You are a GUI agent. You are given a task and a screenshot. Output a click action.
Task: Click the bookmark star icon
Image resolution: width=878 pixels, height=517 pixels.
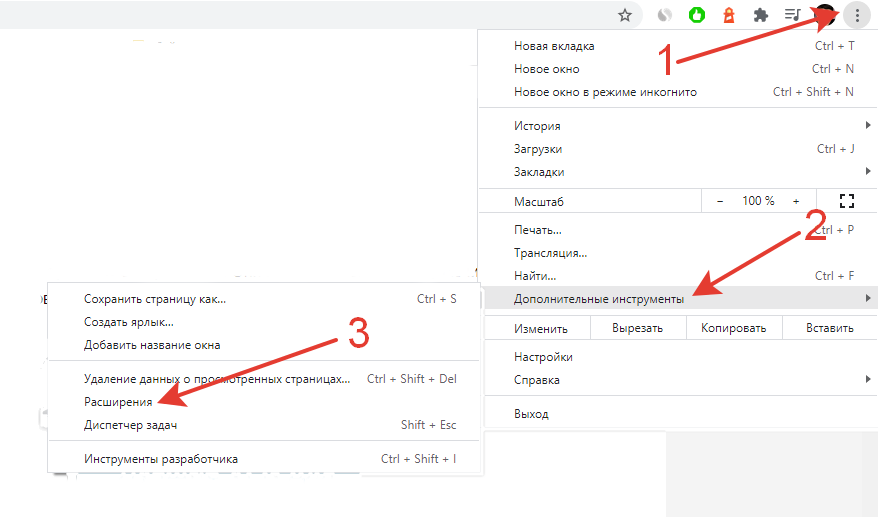(x=625, y=15)
